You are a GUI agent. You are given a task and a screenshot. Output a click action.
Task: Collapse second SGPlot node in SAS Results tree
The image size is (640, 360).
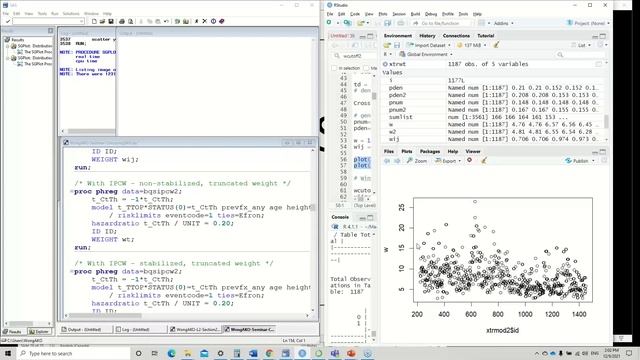8,58
